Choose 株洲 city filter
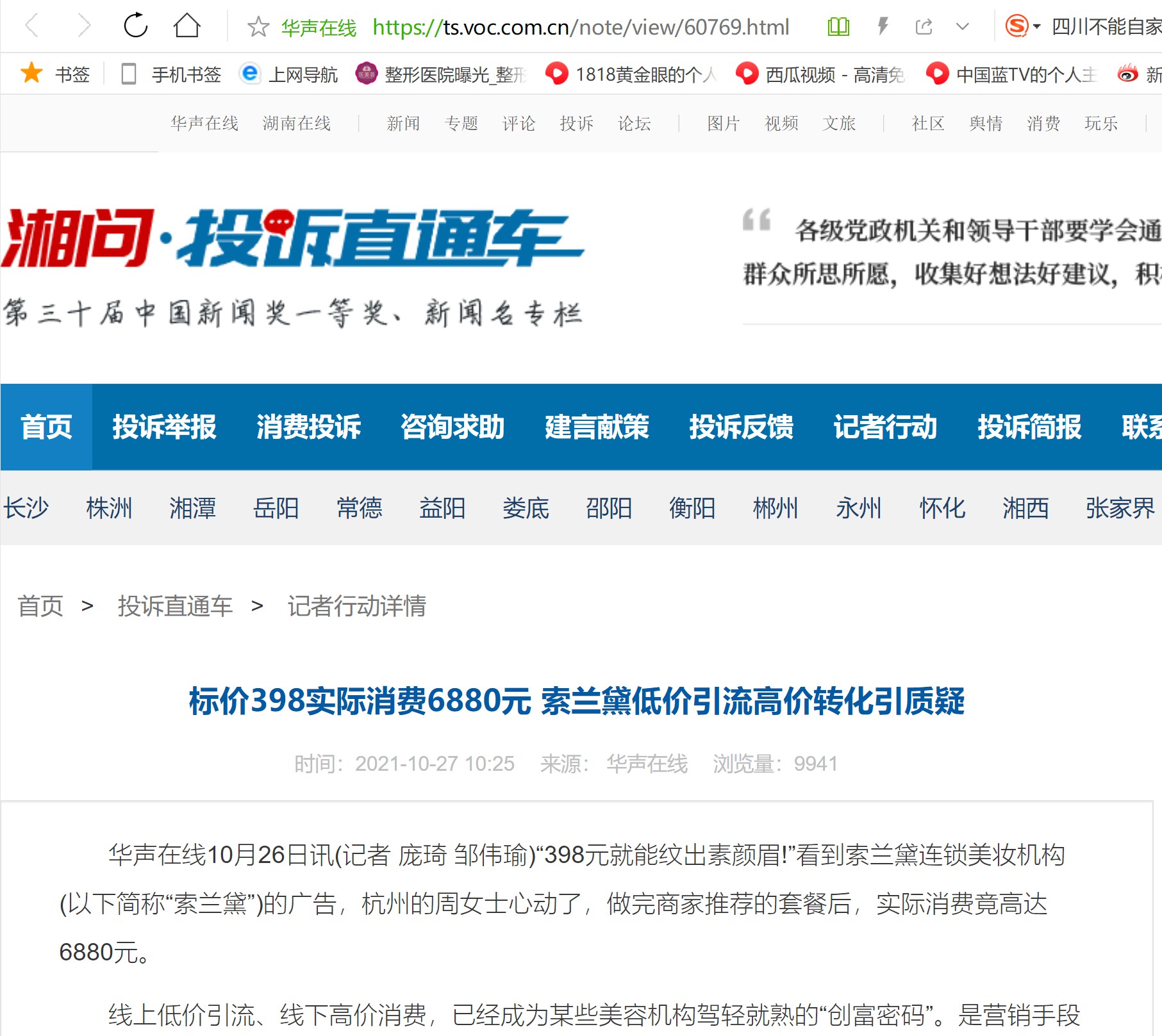1162x1036 pixels. (x=109, y=508)
